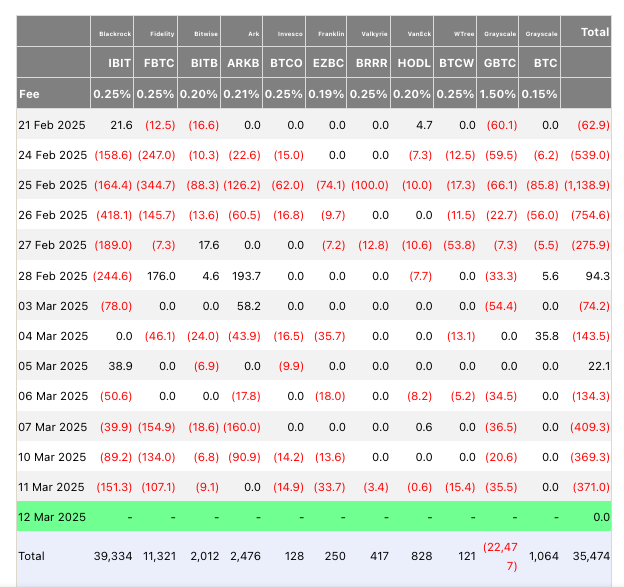Screen dimensions: 624x587
Task: Click the (100.0) BRRR value on 25 Feb
Action: point(370,185)
